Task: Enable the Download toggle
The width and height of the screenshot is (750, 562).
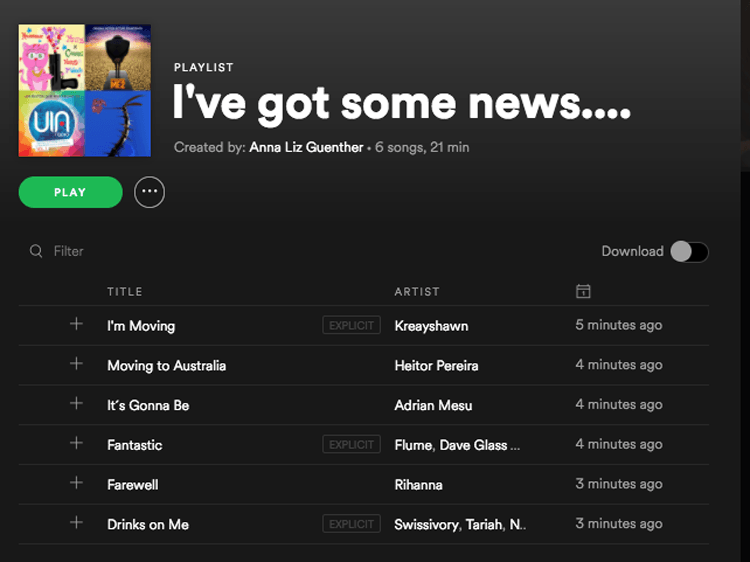Action: [689, 252]
